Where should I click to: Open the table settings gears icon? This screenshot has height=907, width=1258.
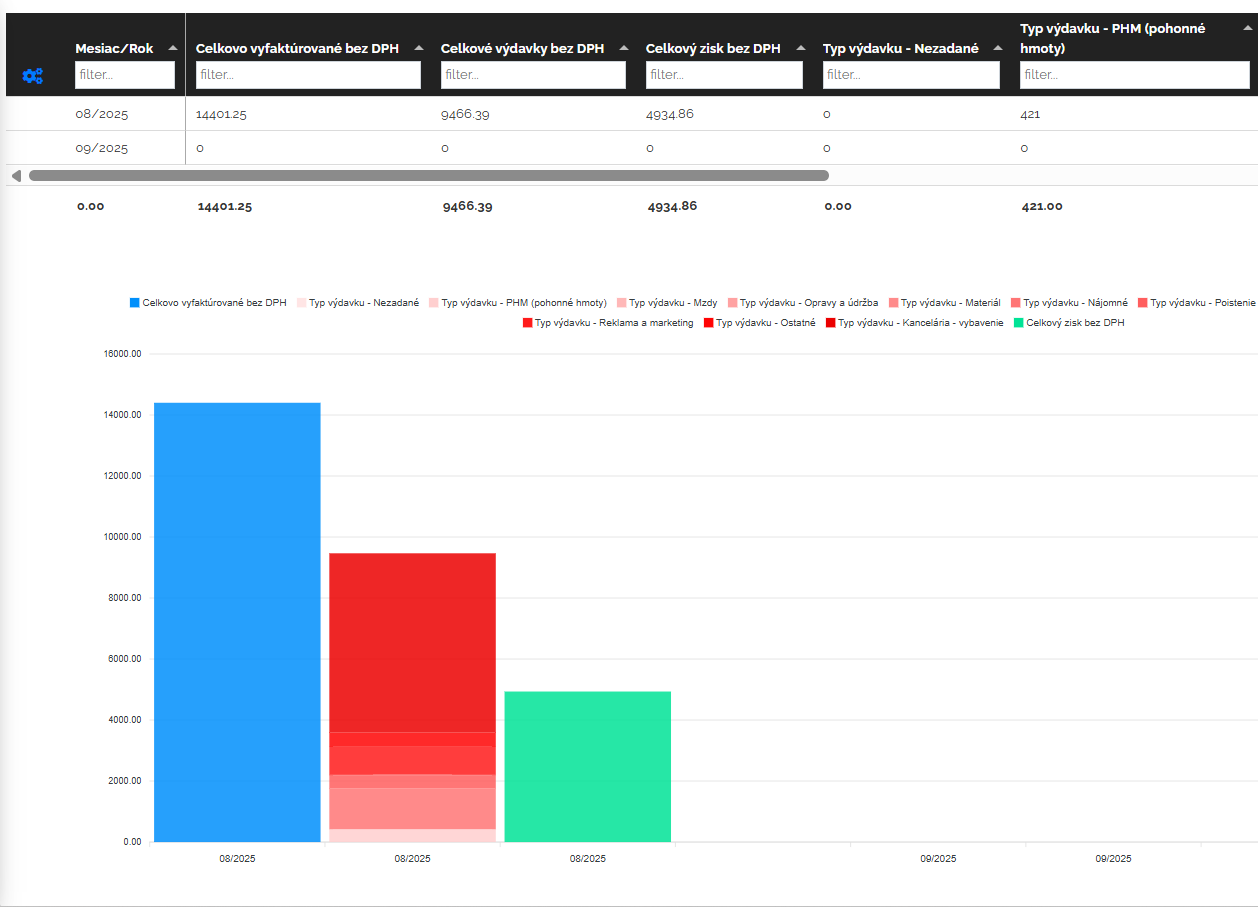click(32, 75)
